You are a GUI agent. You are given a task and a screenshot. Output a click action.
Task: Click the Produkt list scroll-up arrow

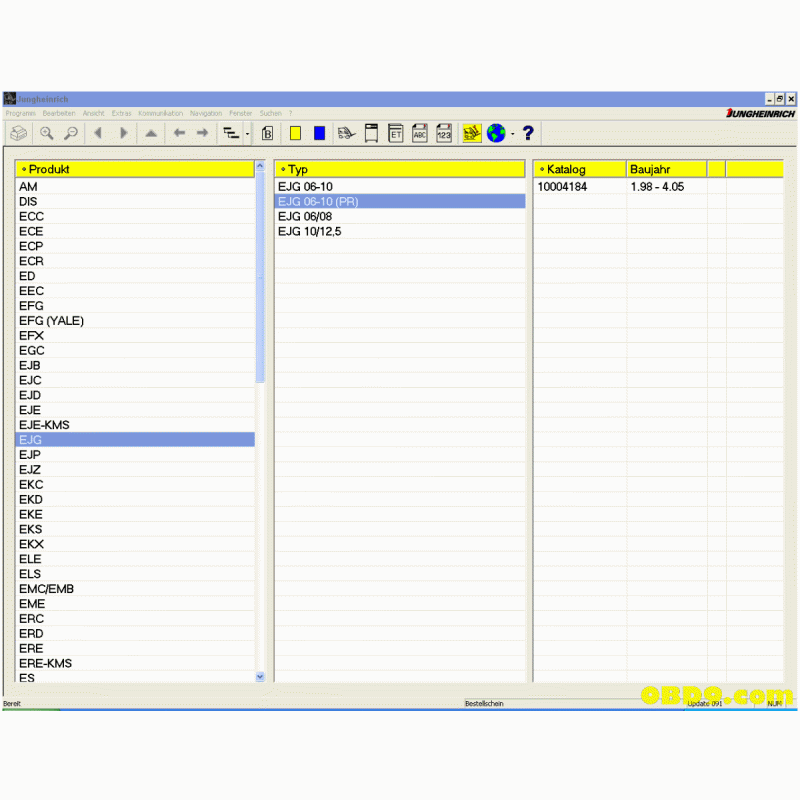coord(260,166)
